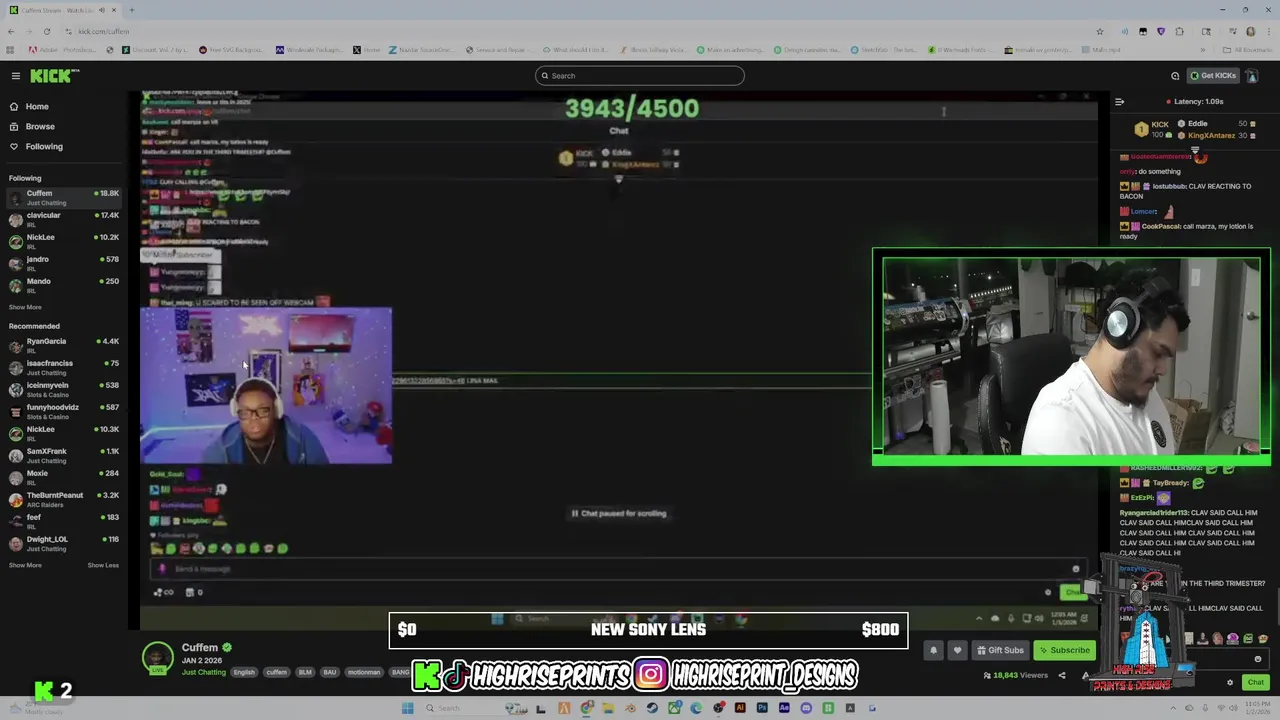Open clavicular channel in the Following list

64,219
